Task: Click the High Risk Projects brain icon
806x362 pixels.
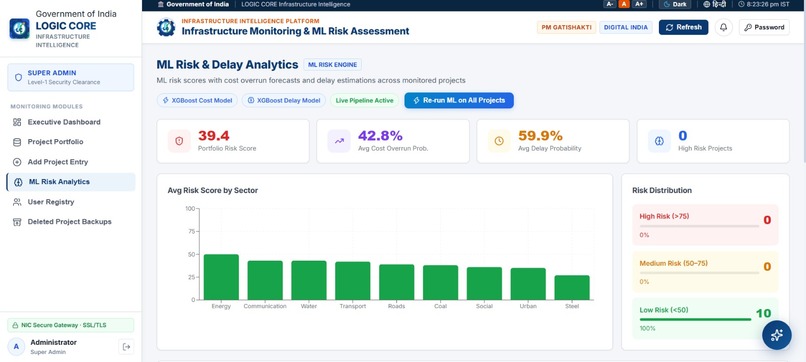Action: [x=660, y=141]
